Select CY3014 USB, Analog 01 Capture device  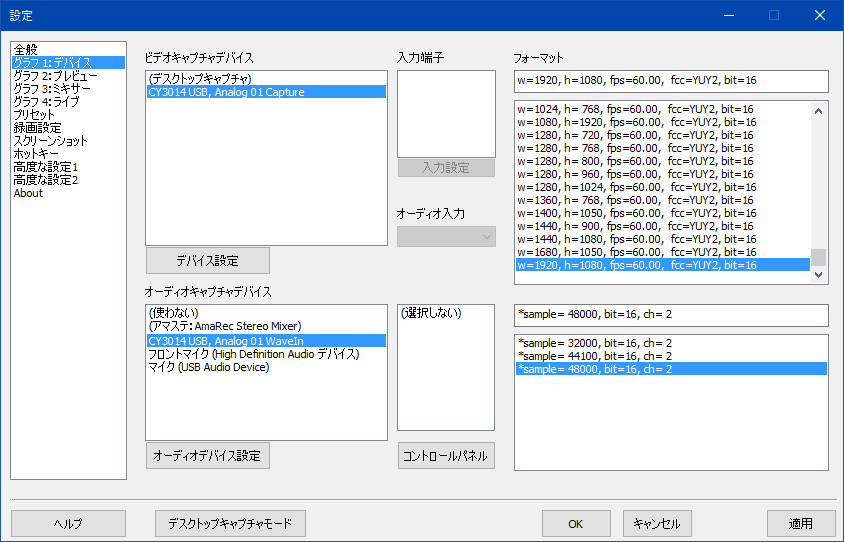coord(266,91)
